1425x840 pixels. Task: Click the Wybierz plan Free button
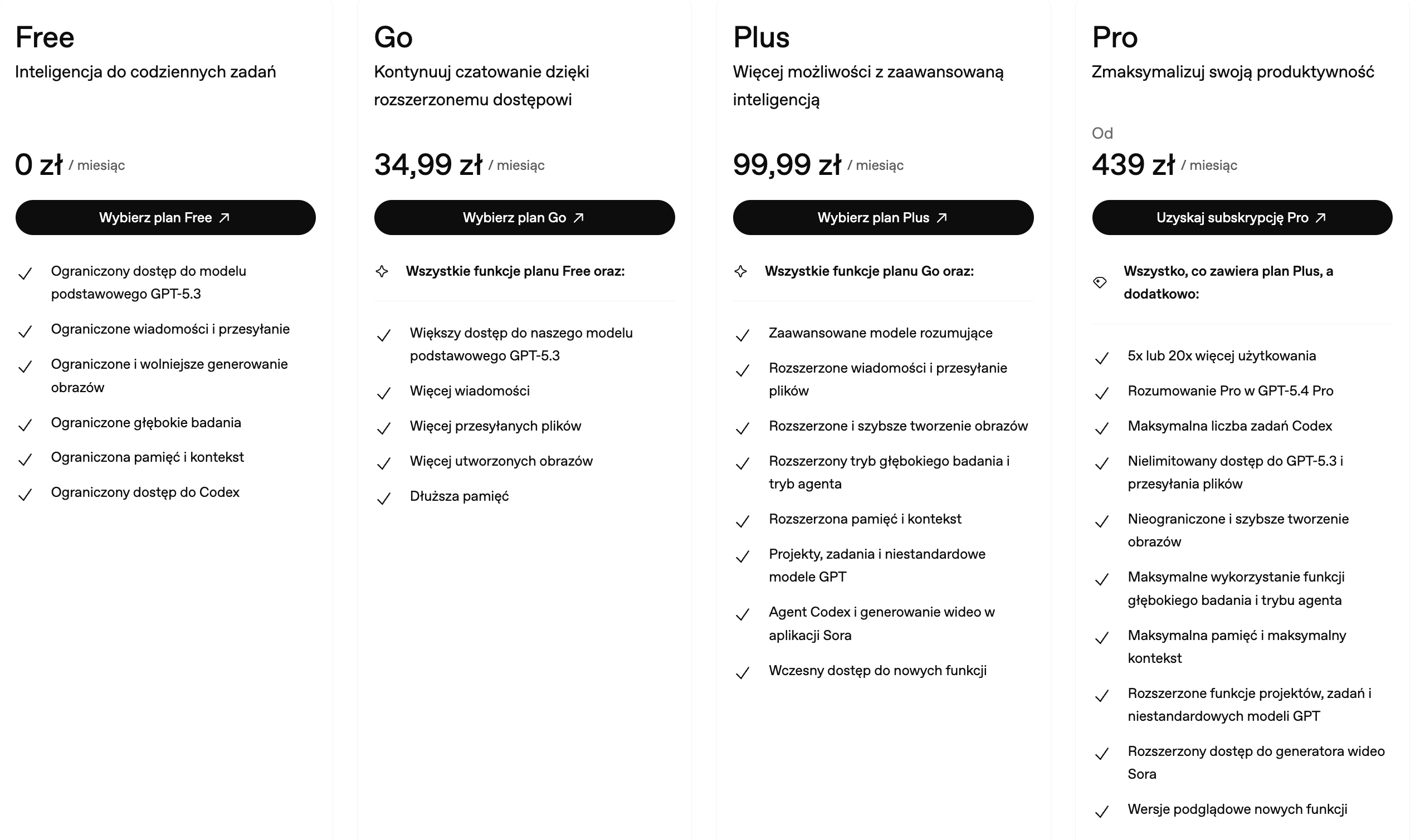(165, 217)
